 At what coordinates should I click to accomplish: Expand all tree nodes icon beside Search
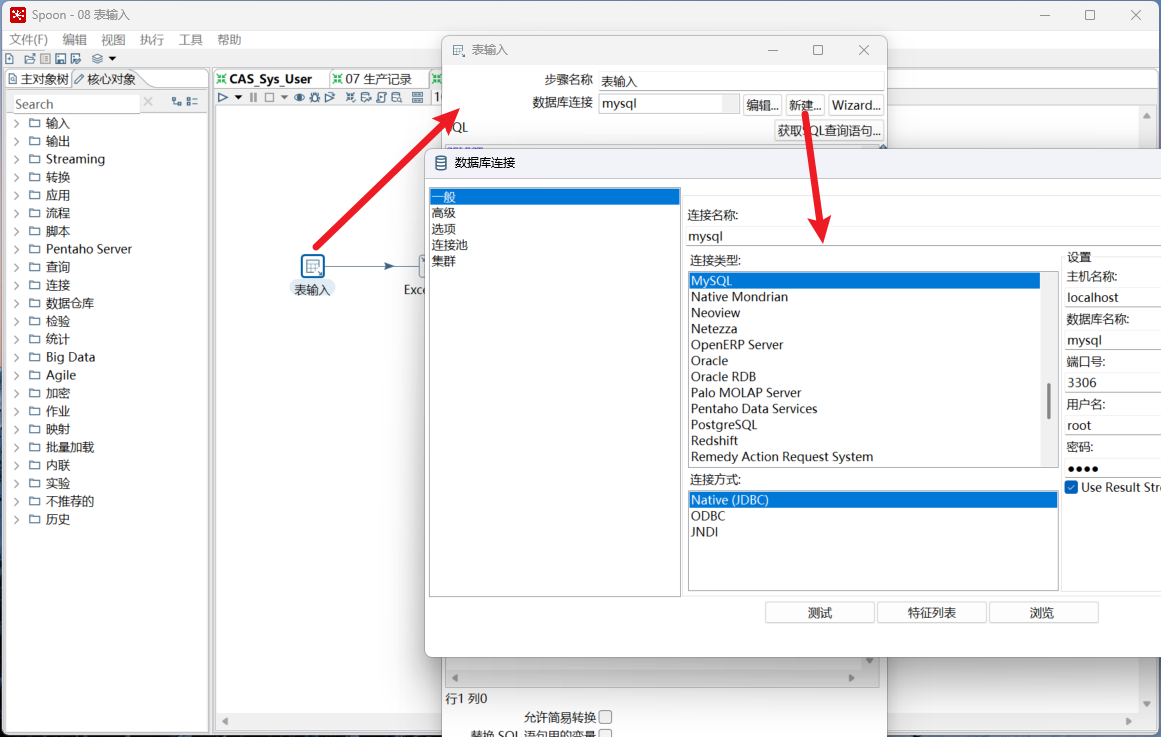(x=176, y=101)
